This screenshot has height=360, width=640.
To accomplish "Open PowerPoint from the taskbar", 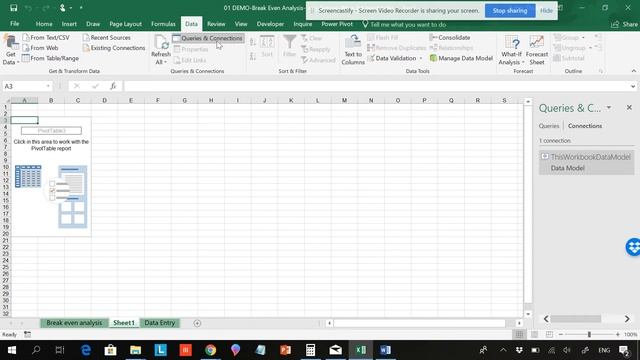I will click(x=285, y=350).
